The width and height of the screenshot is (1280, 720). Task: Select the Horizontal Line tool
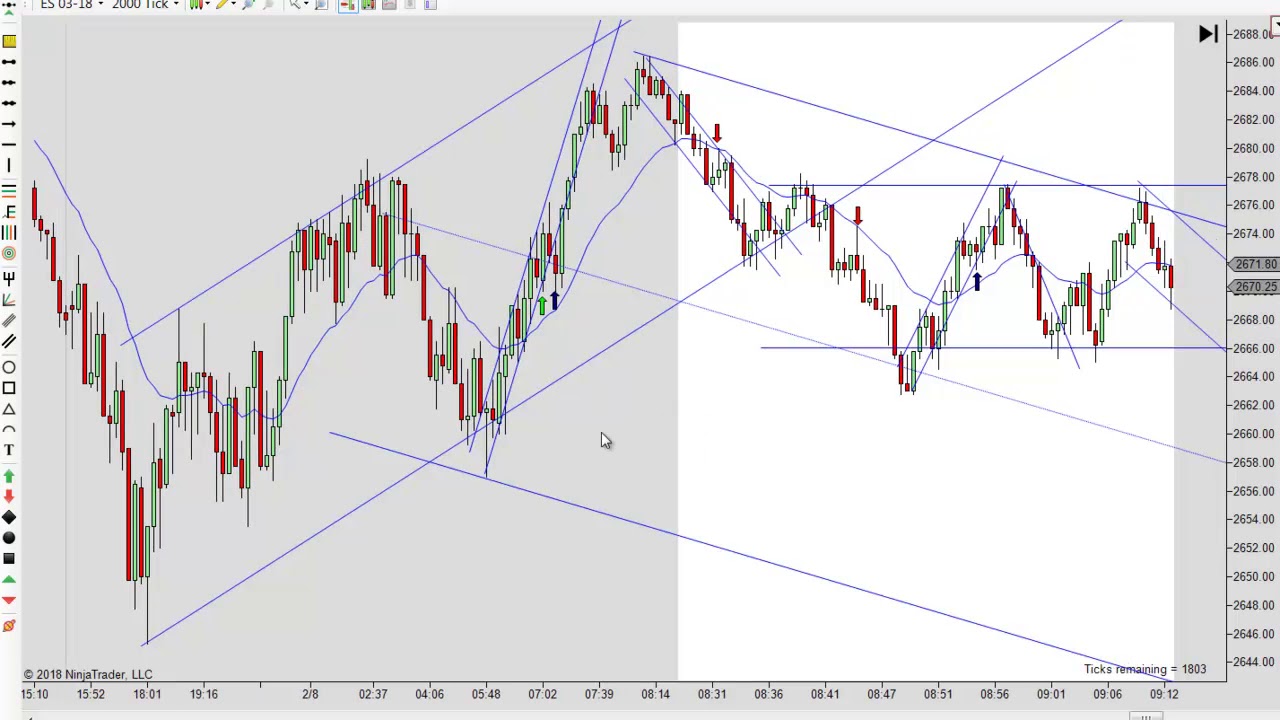click(8, 145)
